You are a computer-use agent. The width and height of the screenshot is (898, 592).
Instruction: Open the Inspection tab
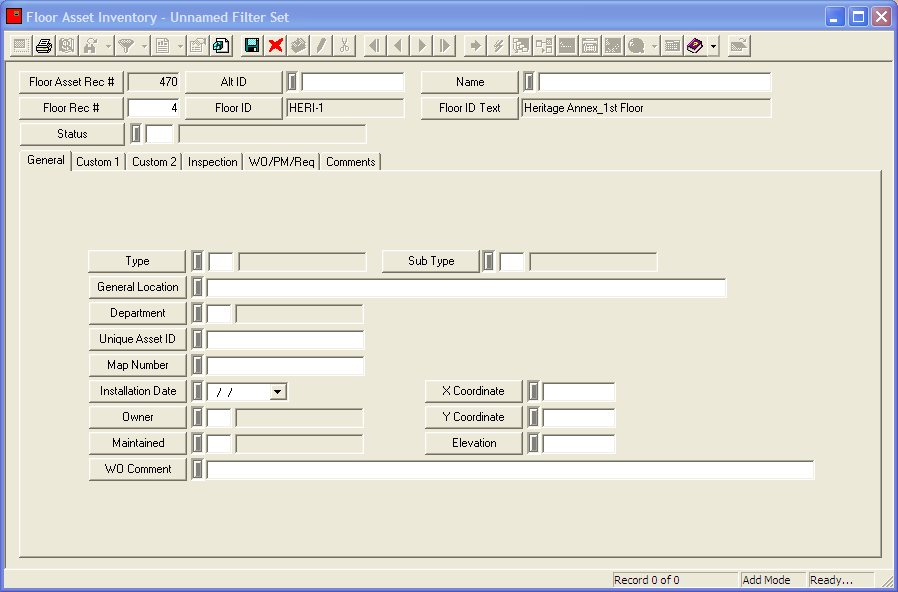(212, 162)
